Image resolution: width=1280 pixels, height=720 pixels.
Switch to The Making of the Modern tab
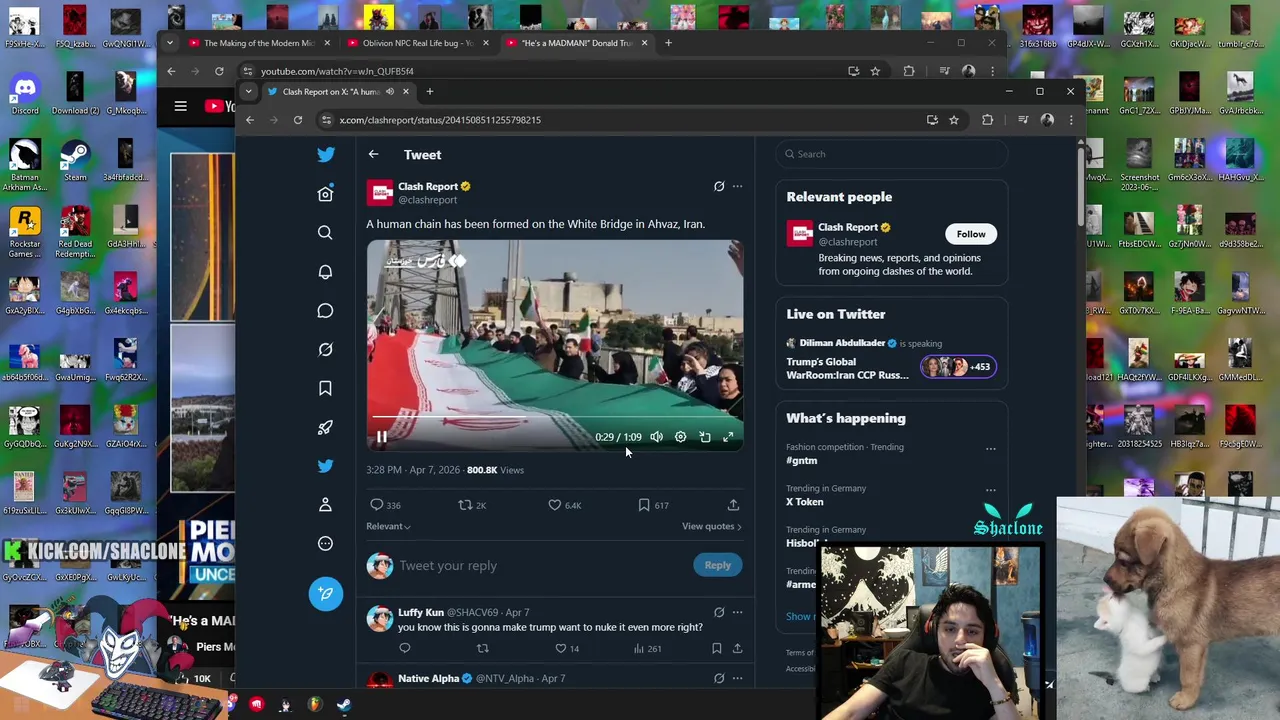click(x=259, y=43)
